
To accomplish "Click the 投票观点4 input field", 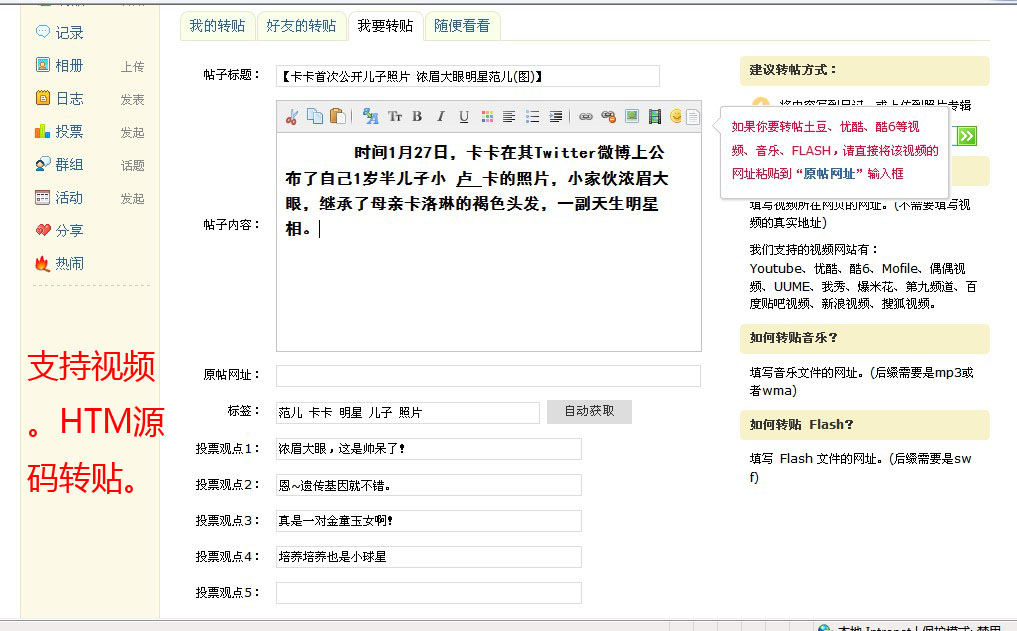I will point(429,557).
